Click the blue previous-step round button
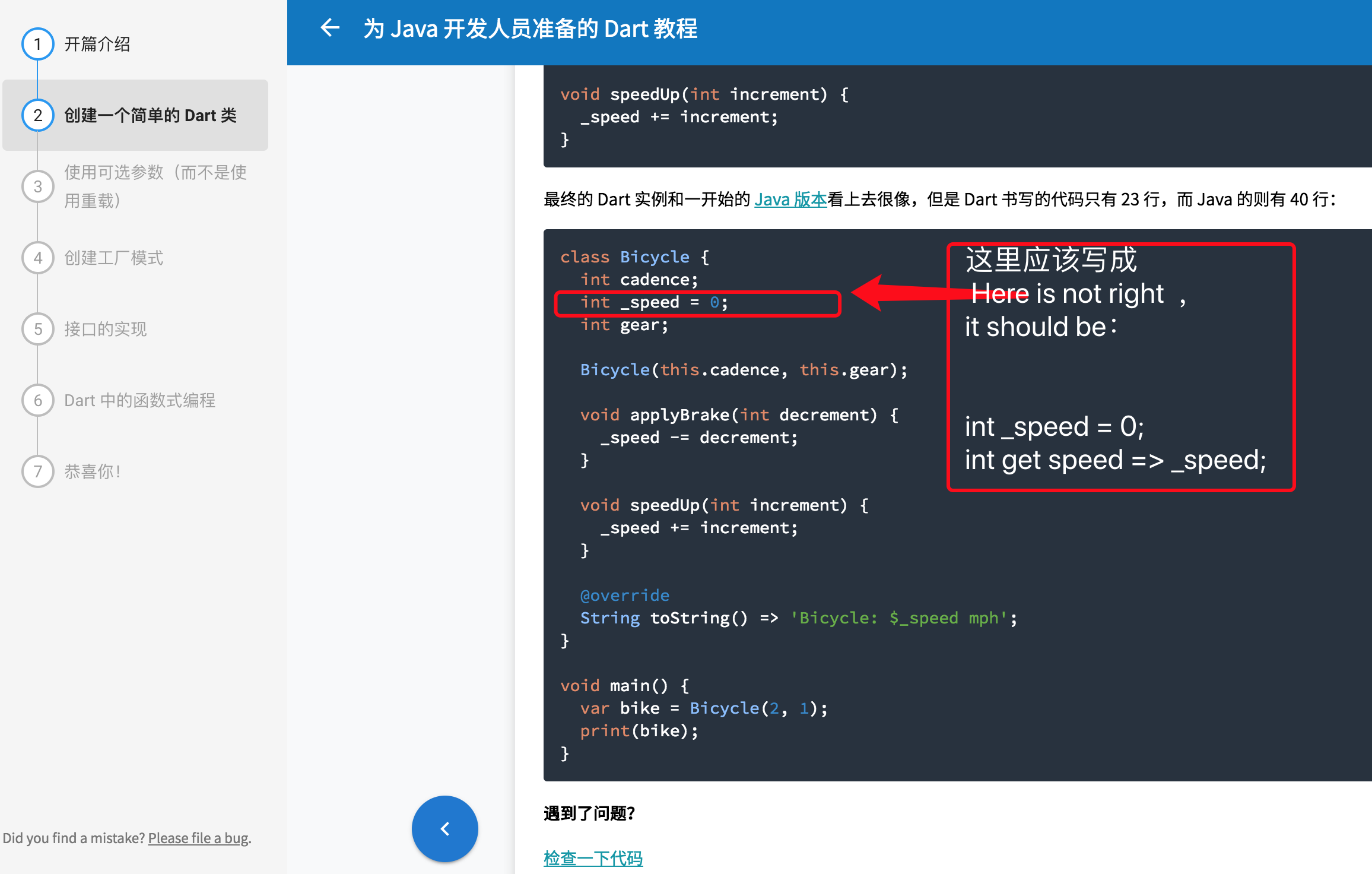Image resolution: width=1372 pixels, height=874 pixels. pos(444,828)
